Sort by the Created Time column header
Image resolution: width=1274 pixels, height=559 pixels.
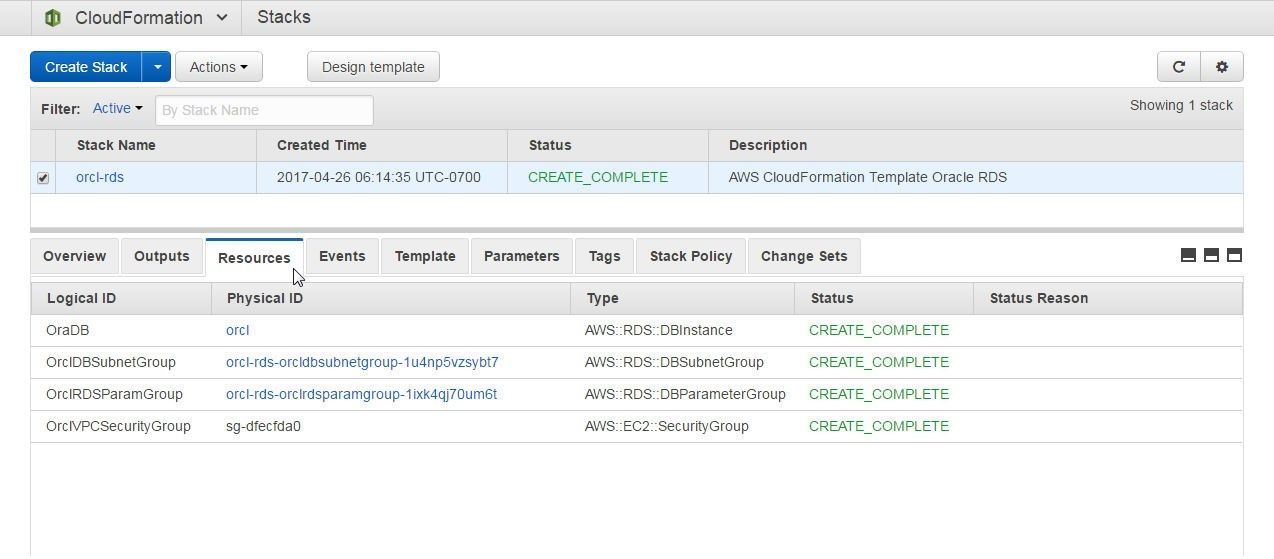pyautogui.click(x=322, y=145)
